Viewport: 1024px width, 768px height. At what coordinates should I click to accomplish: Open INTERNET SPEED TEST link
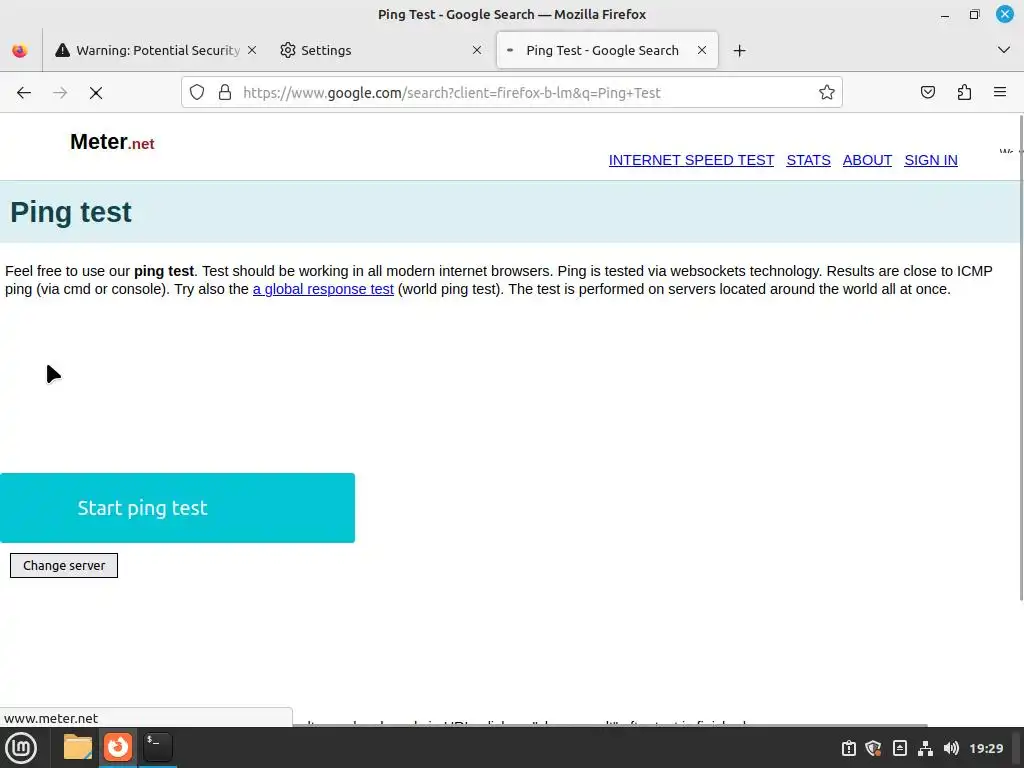click(x=691, y=160)
